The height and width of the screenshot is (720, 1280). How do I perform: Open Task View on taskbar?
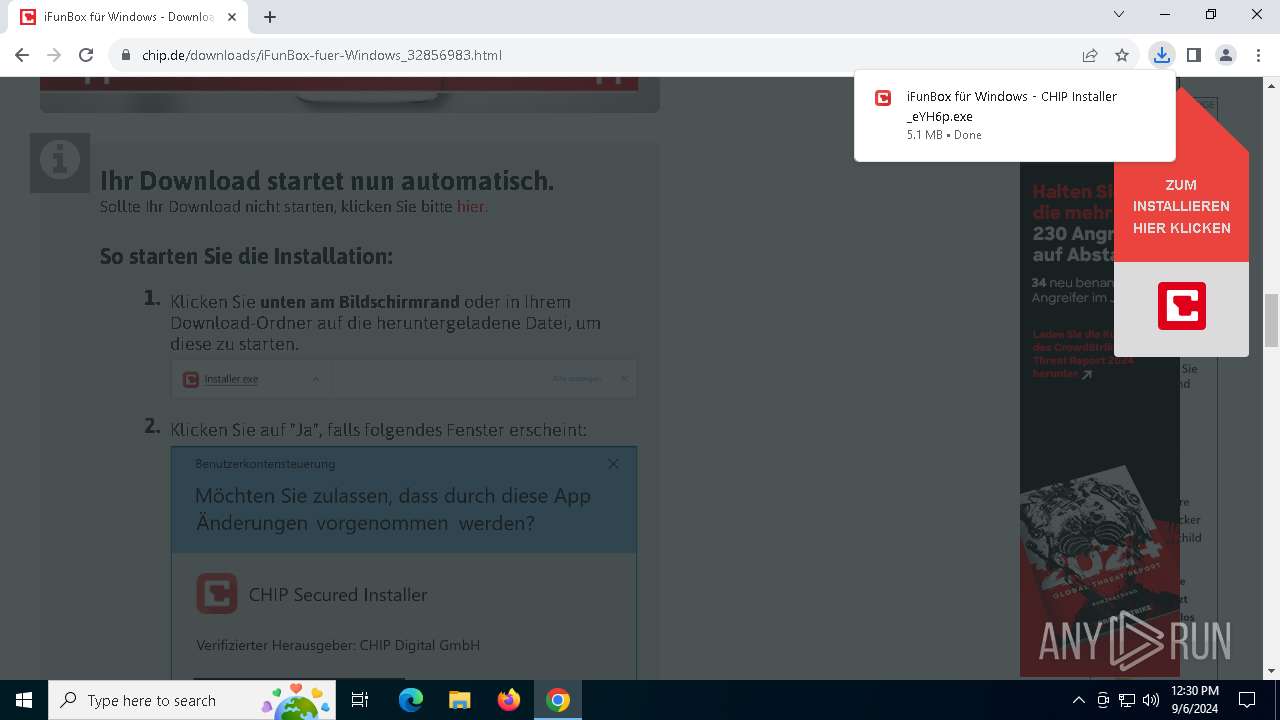point(360,700)
